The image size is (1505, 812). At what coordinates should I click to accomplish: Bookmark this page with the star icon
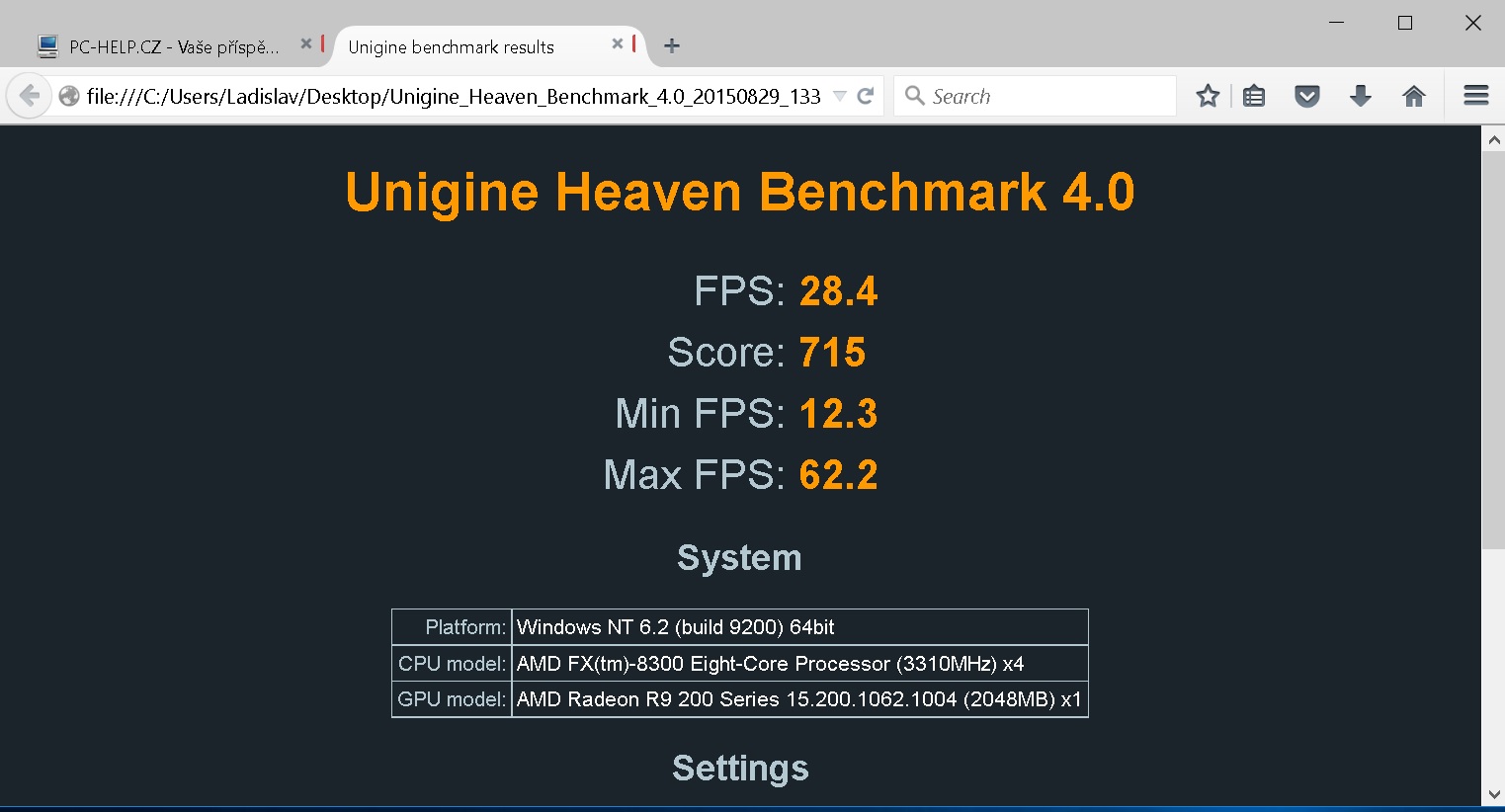1208,96
